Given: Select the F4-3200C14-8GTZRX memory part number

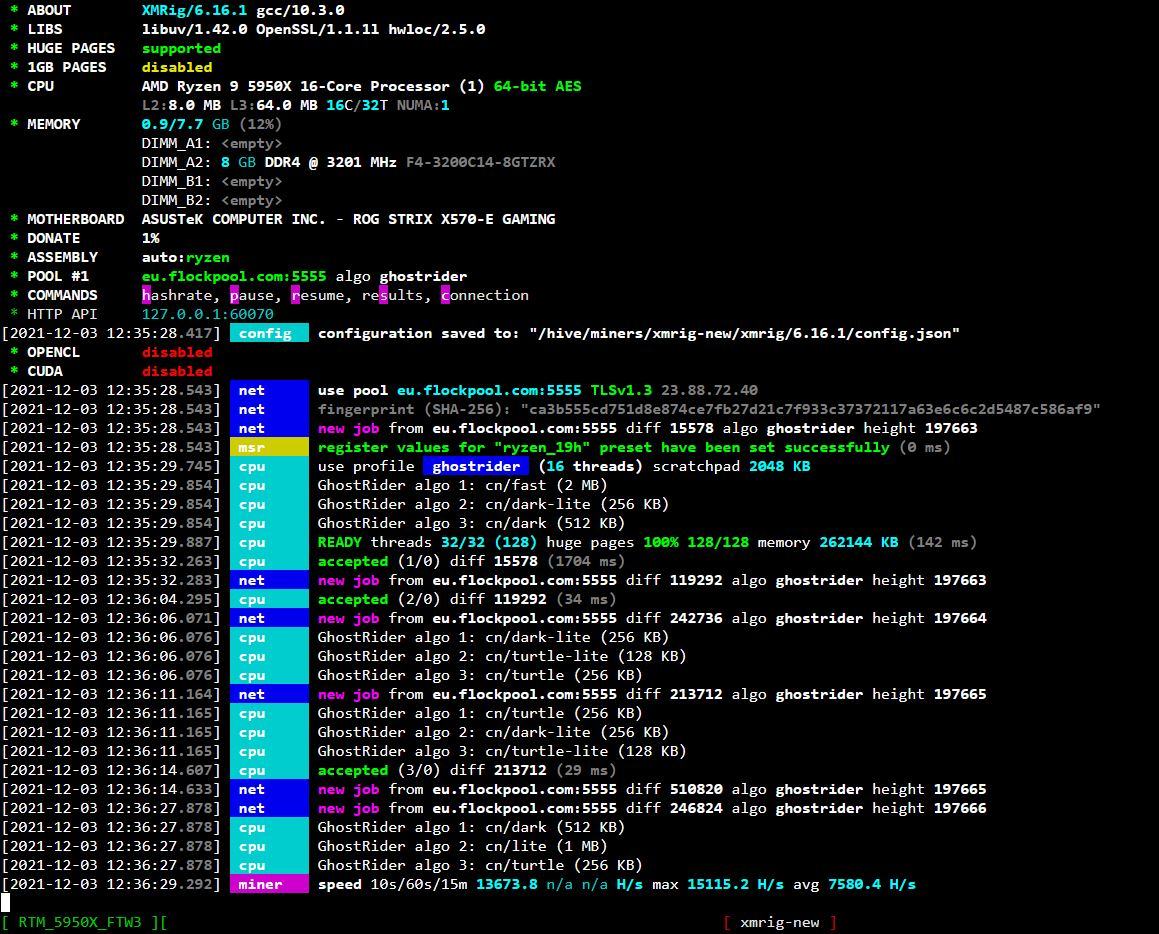Looking at the screenshot, I should click(480, 163).
